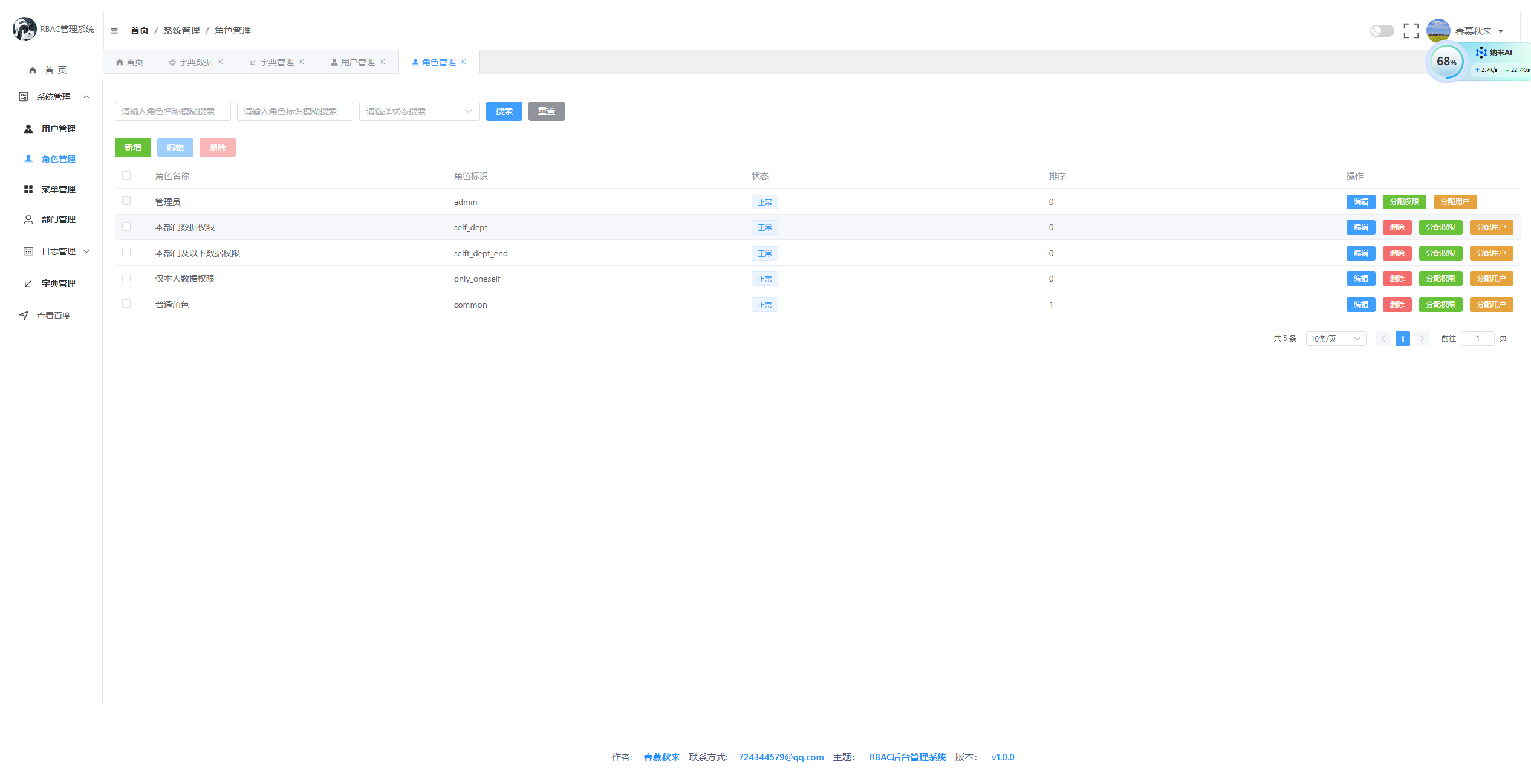
Task: Open the 10条/页 page size dropdown
Action: click(1335, 339)
